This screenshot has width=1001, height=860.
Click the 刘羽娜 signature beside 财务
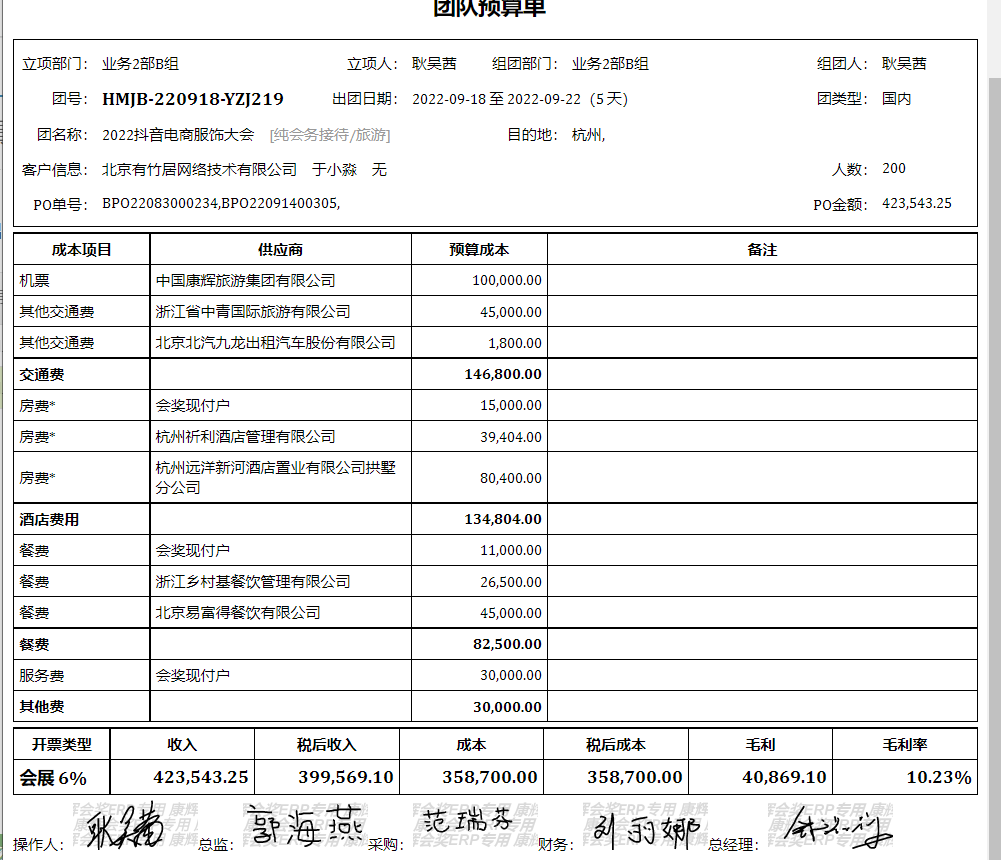tap(640, 830)
